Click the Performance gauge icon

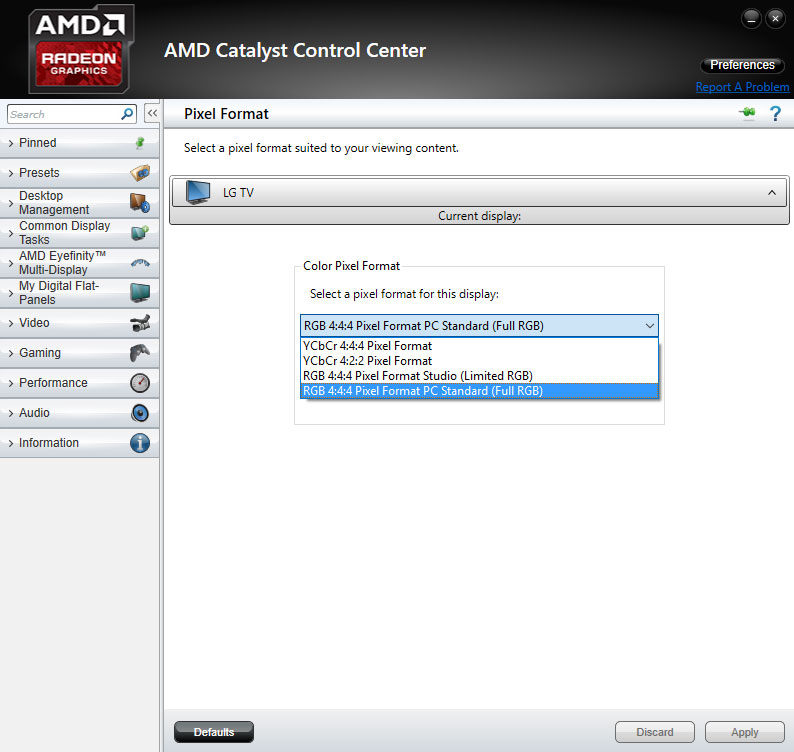click(x=140, y=383)
